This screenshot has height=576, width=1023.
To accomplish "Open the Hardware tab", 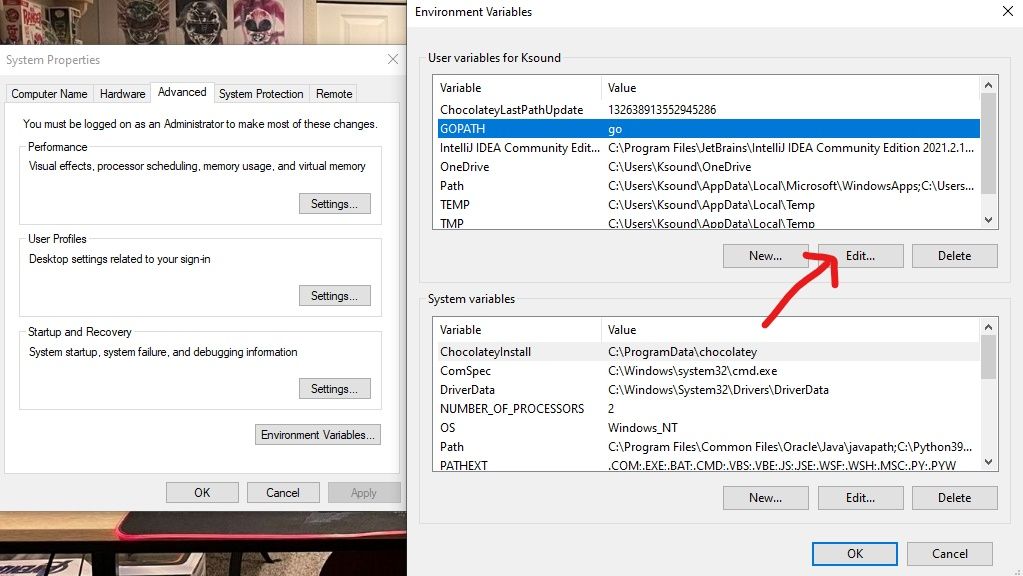I will (x=123, y=94).
